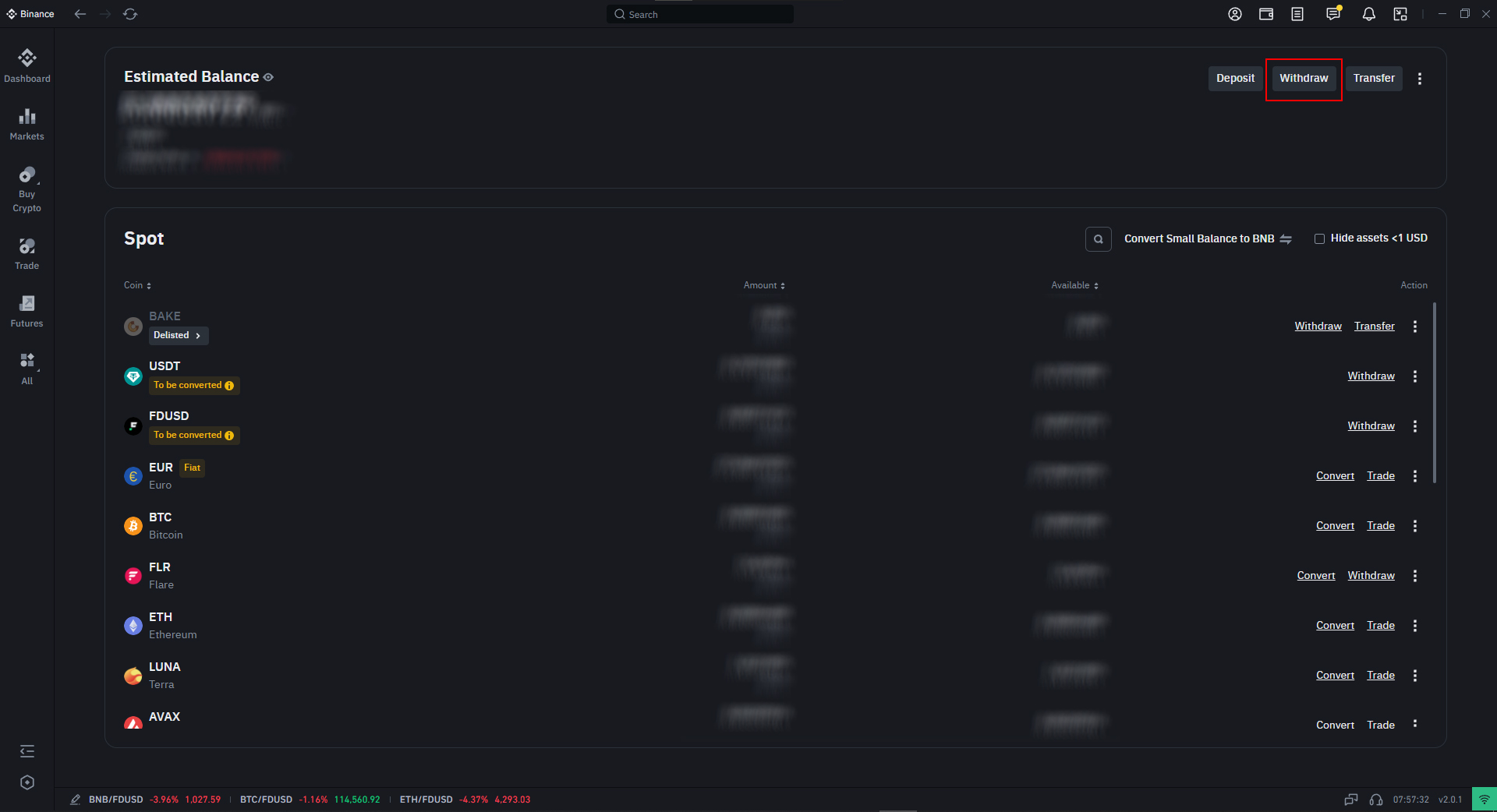This screenshot has height=812, width=1497.
Task: Collapse the sidebar with the collapse icon
Action: click(27, 751)
